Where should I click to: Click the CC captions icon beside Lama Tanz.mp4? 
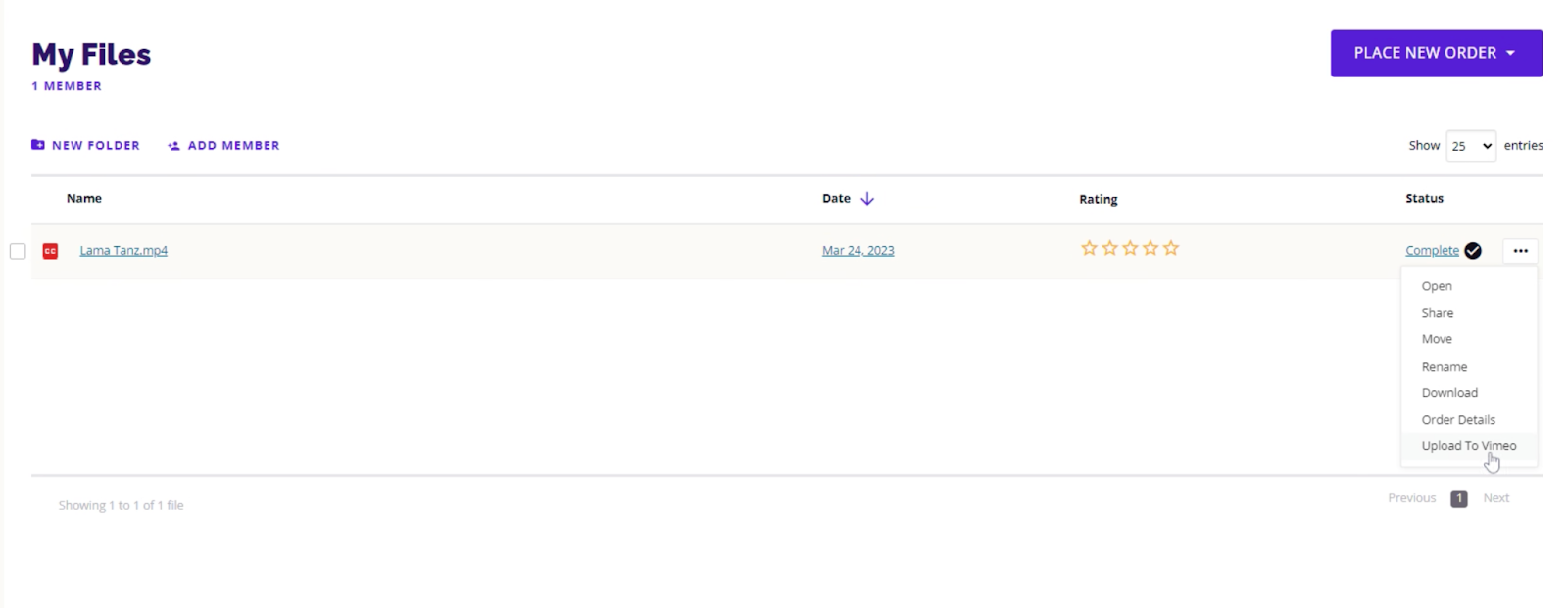49,251
